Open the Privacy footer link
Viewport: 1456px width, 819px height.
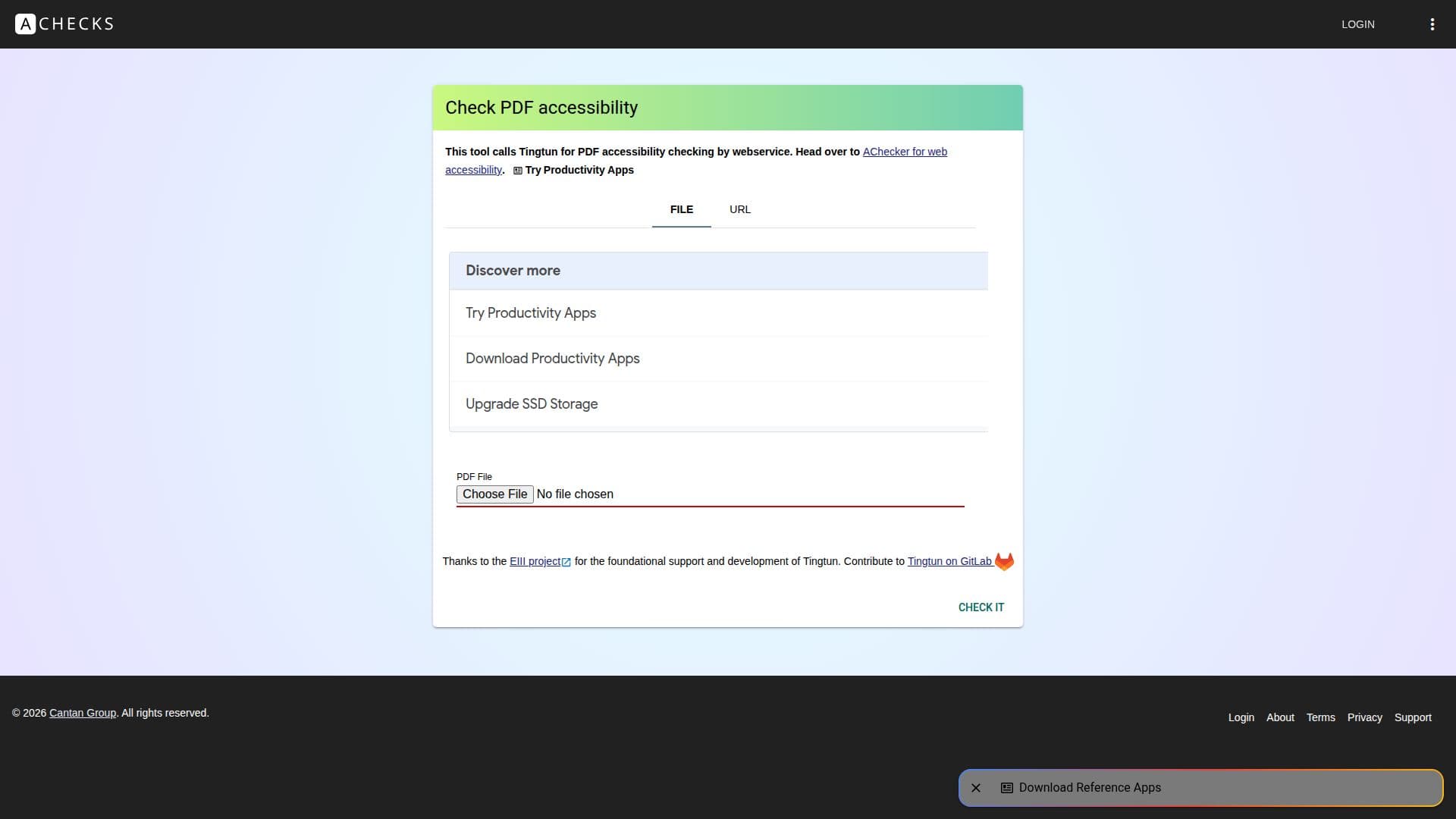pos(1365,717)
